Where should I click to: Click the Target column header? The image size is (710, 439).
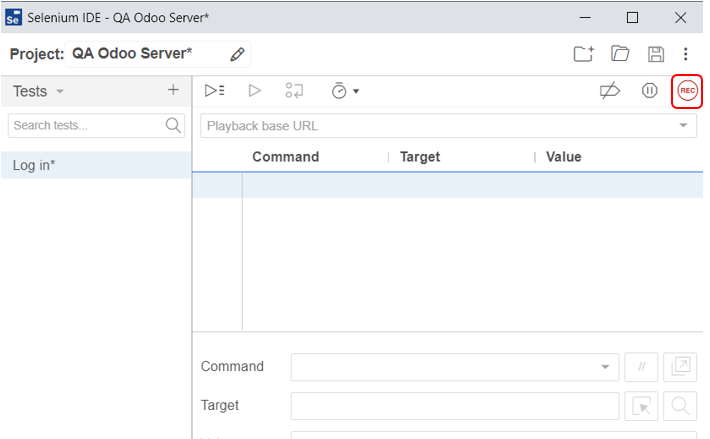point(420,157)
